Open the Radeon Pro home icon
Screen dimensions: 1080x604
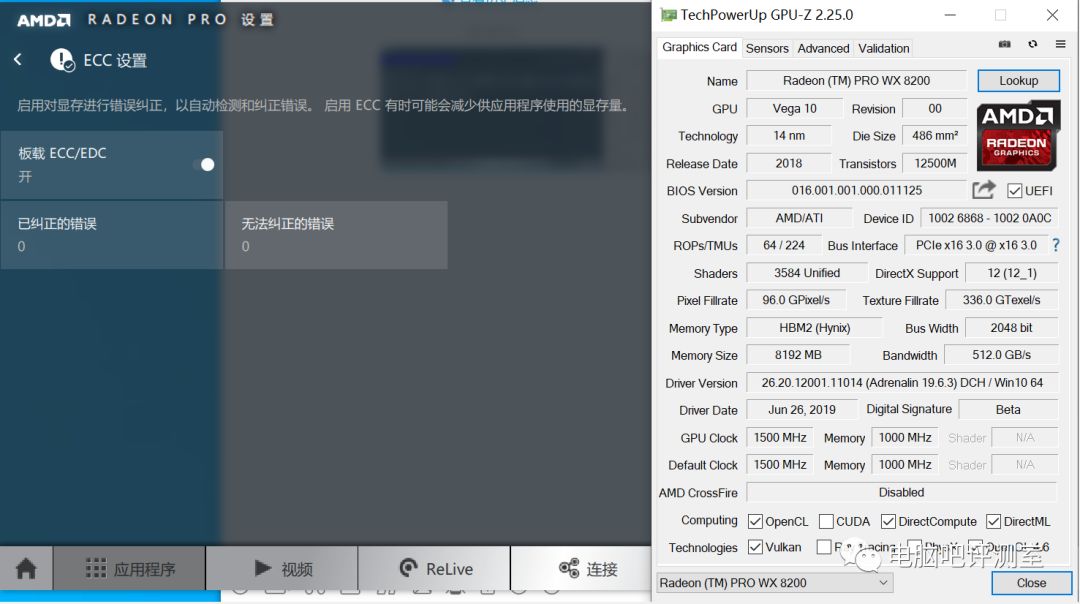(x=26, y=569)
